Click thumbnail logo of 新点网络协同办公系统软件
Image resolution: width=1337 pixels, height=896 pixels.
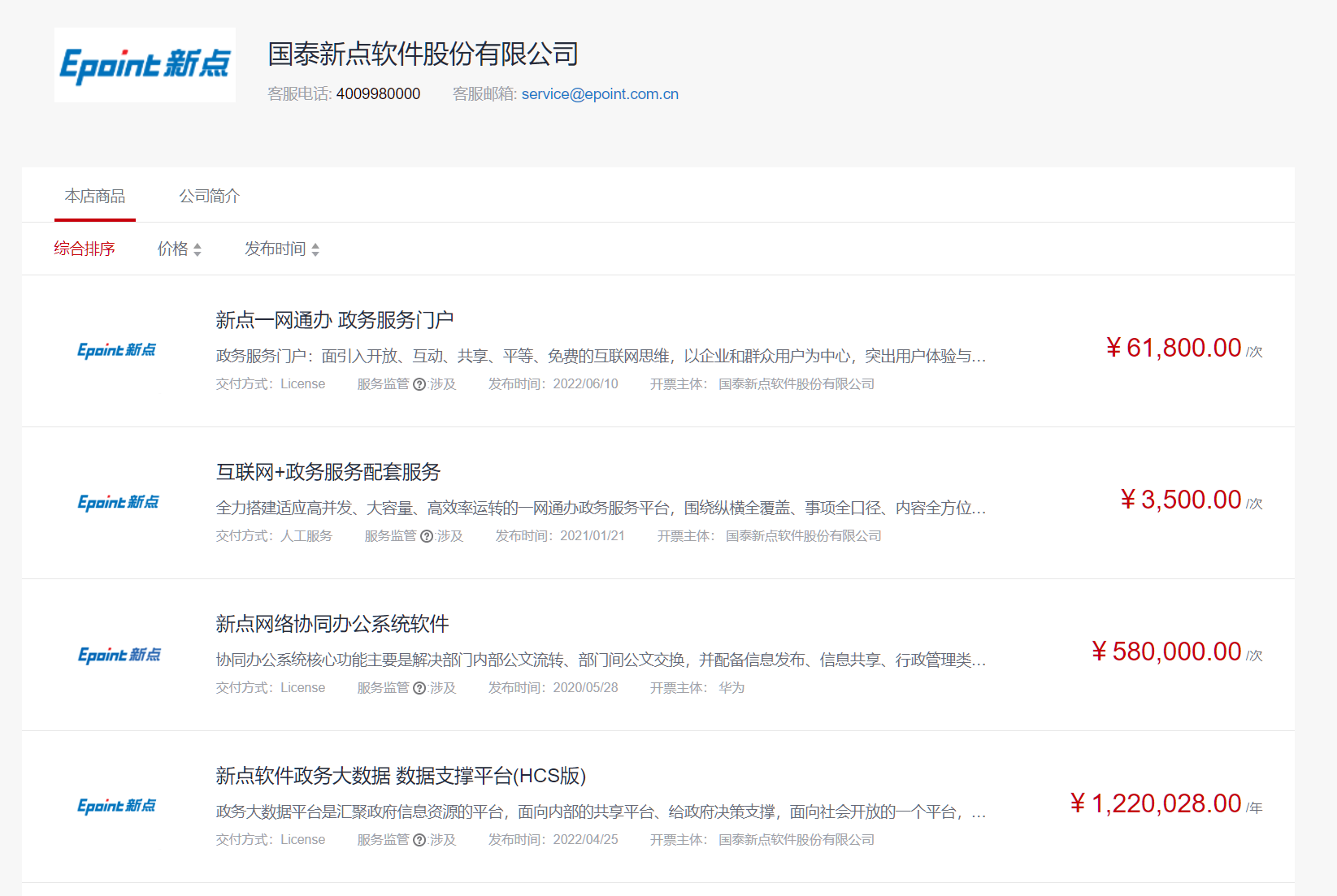coord(119,655)
